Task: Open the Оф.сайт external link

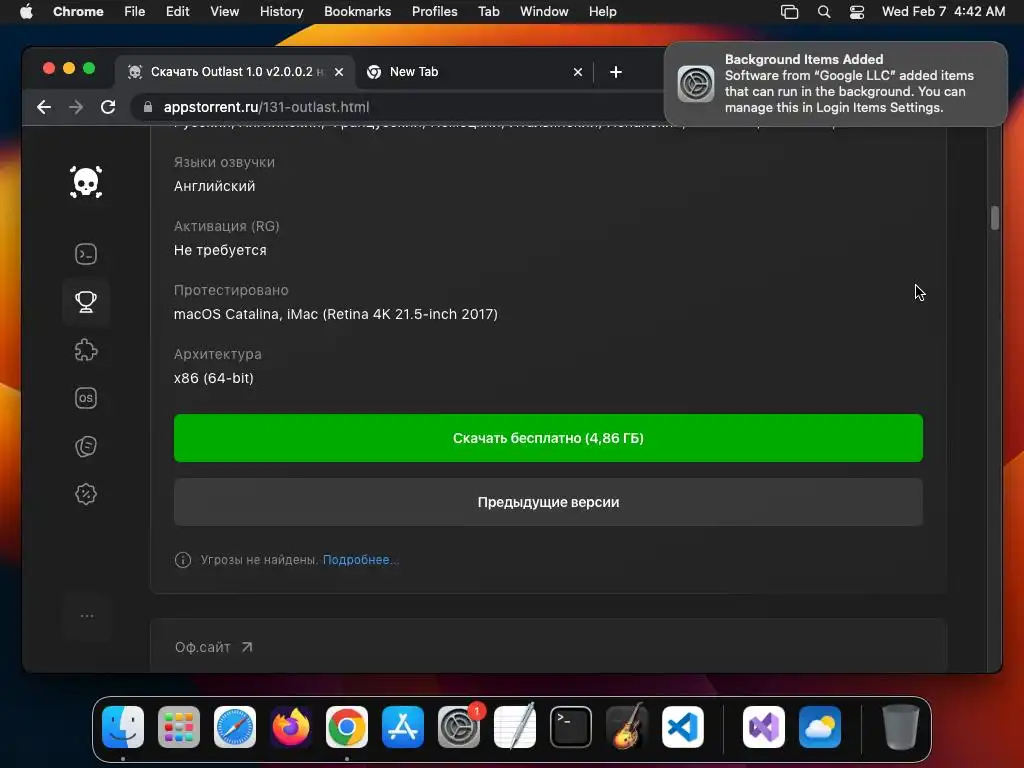Action: tap(214, 647)
